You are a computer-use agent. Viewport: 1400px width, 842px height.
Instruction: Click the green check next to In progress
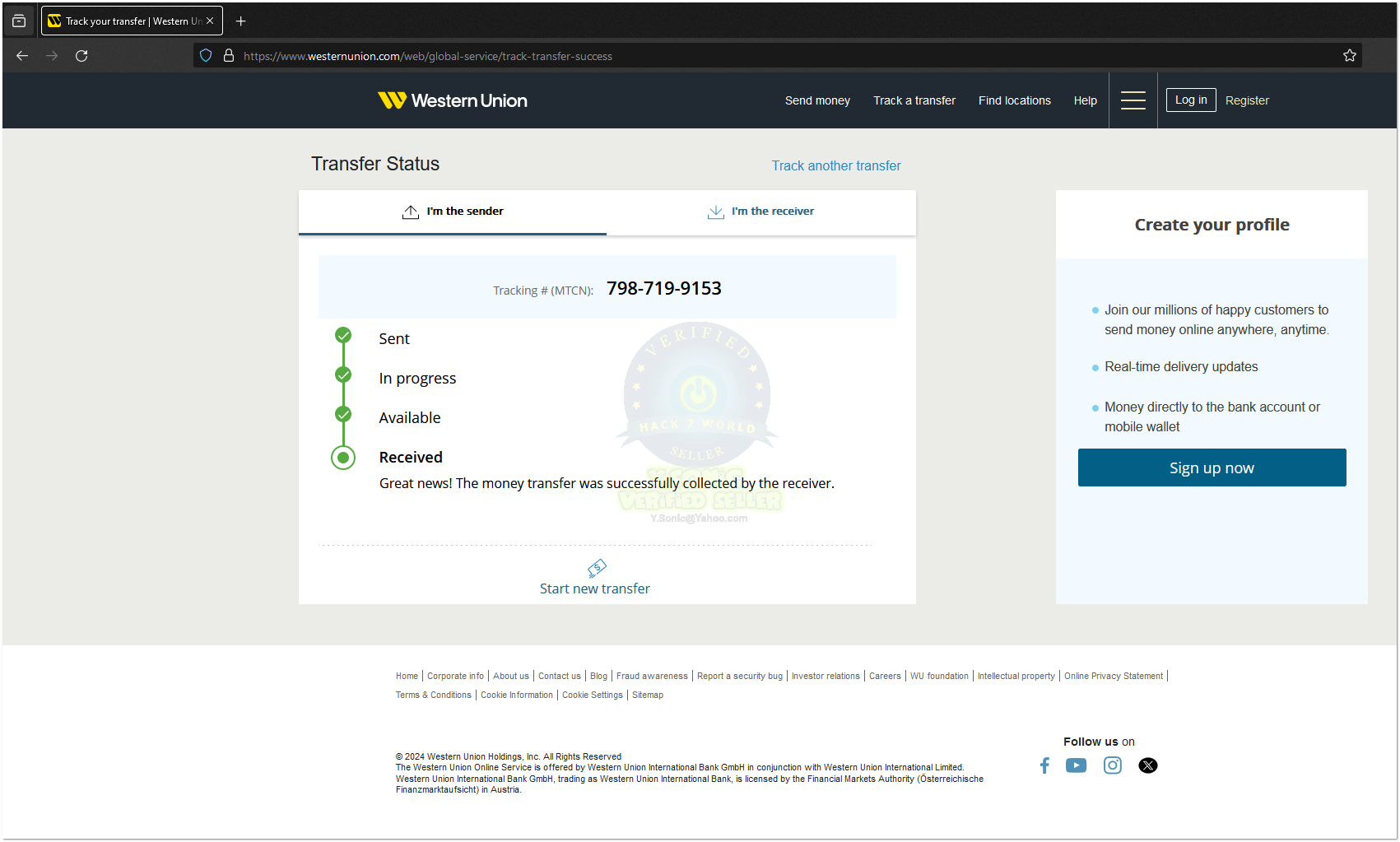pyautogui.click(x=343, y=374)
